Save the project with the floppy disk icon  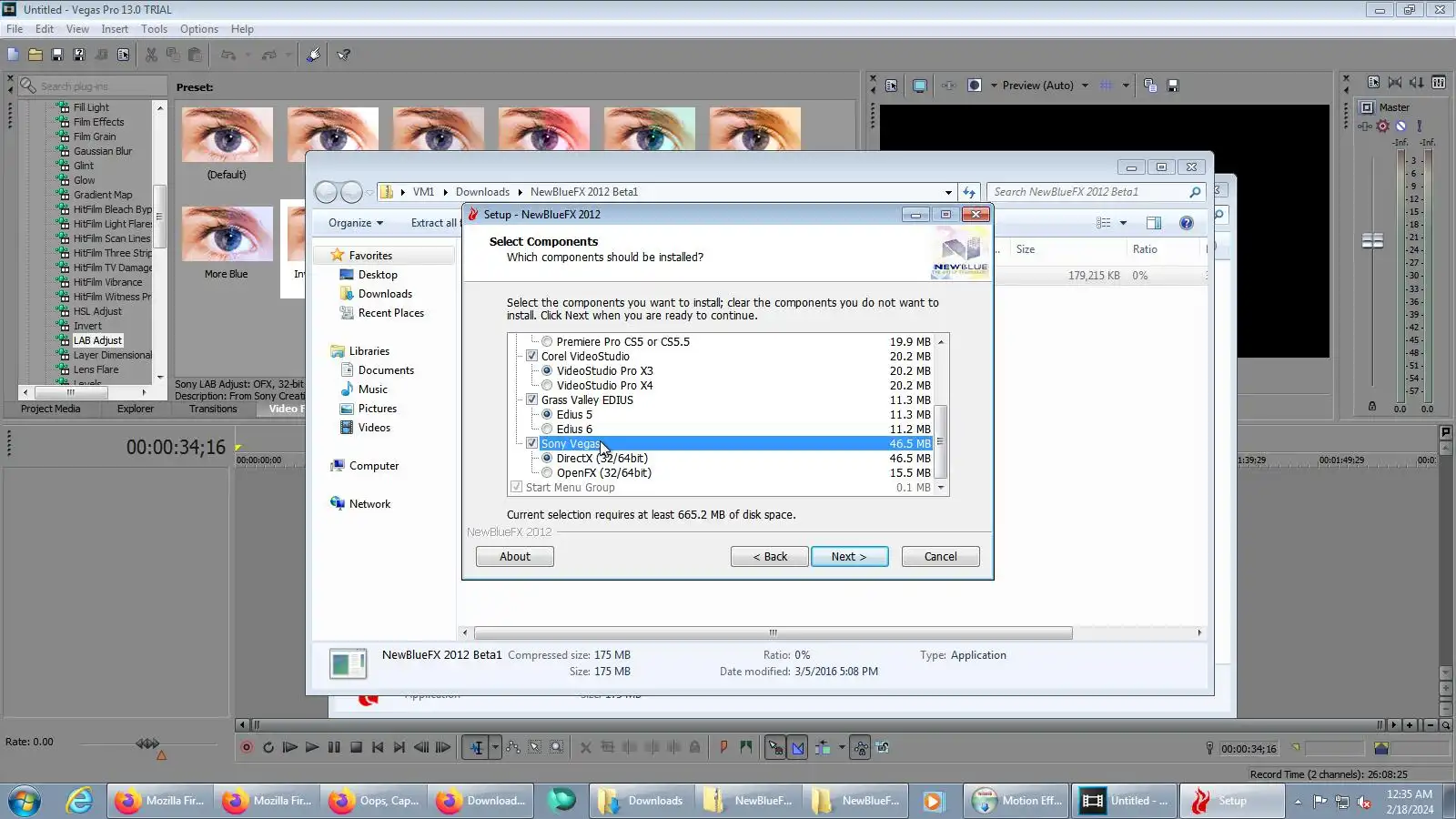coord(56,55)
